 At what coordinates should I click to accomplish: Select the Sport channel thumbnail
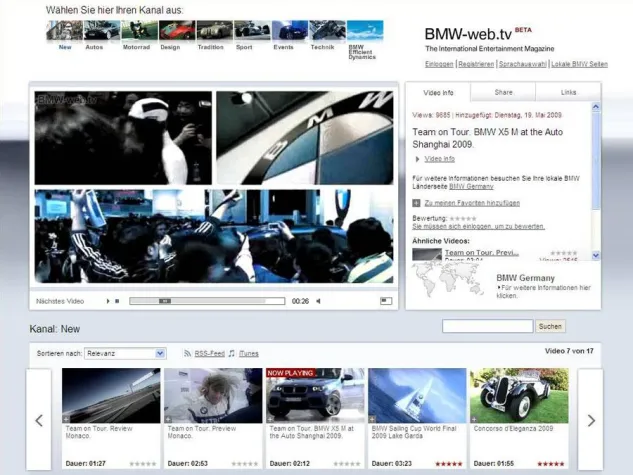pos(252,31)
